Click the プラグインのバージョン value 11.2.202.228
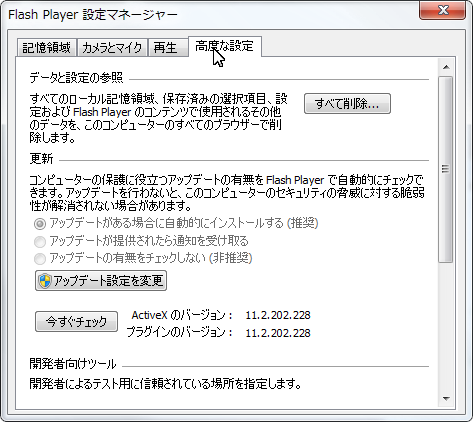Screen dimensions: 473x422 278,333
